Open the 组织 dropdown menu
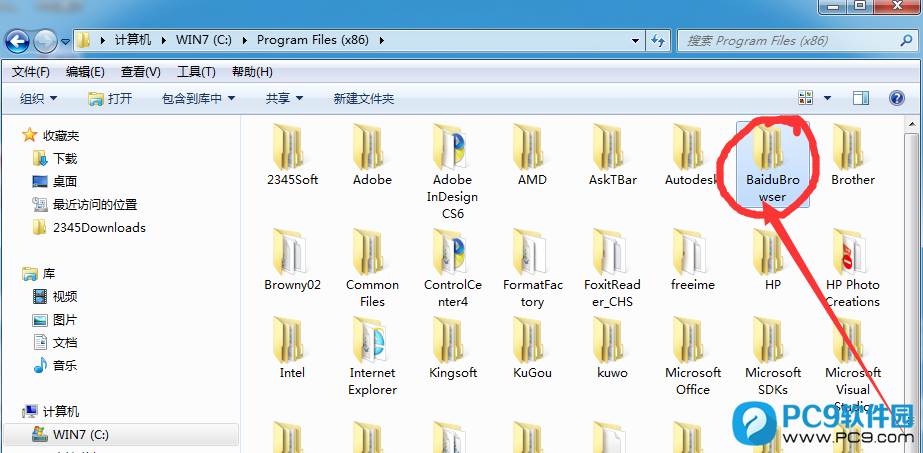The image size is (923, 453). click(39, 98)
